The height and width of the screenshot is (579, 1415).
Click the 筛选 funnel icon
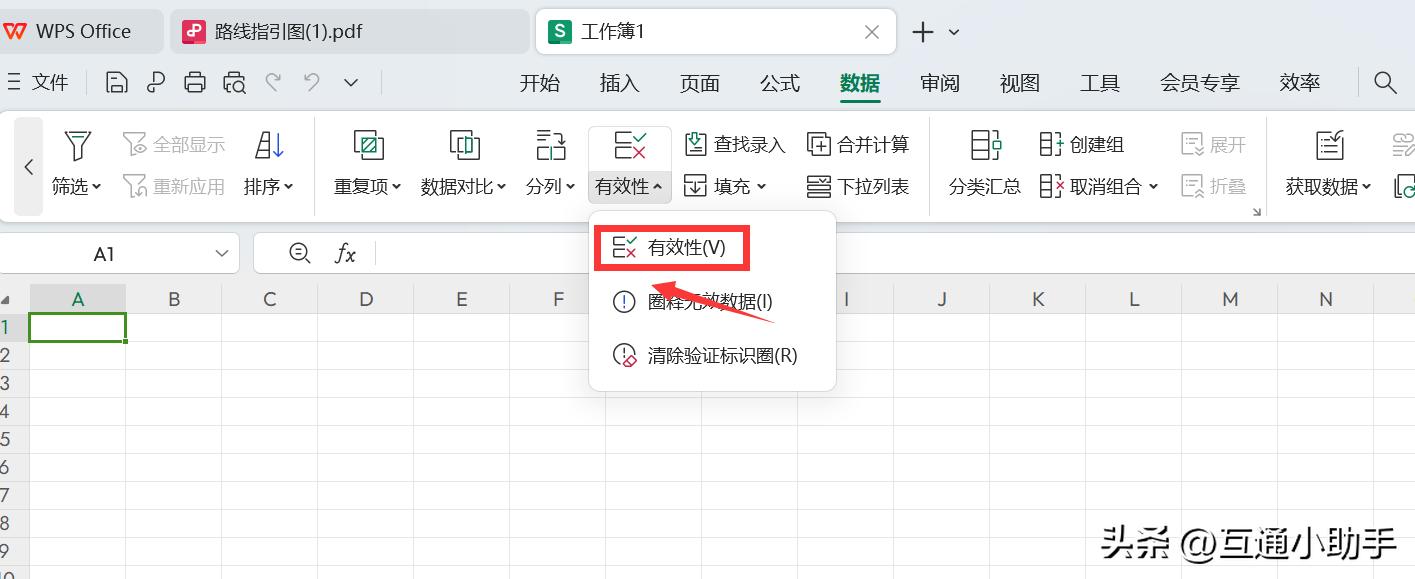[x=77, y=146]
